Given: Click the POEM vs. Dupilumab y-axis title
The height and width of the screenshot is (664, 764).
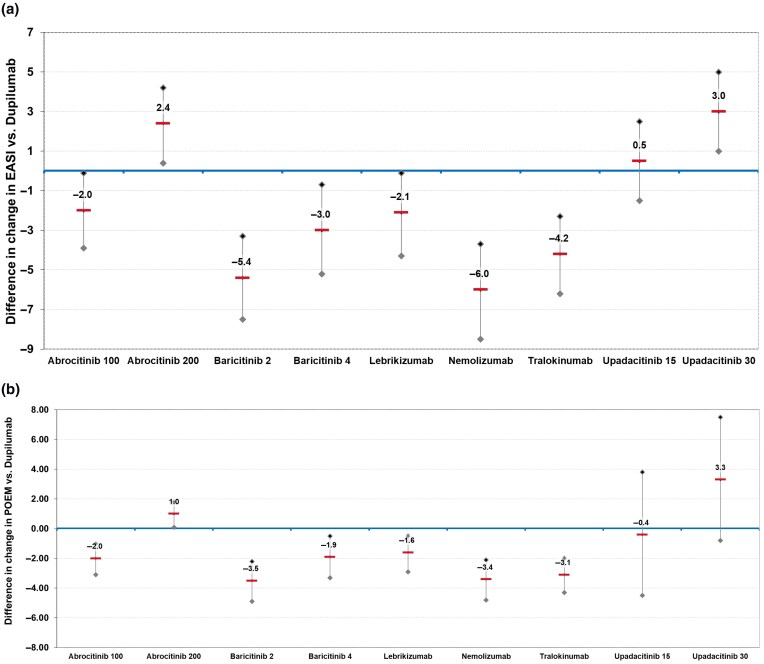Looking at the screenshot, I should click(x=10, y=528).
